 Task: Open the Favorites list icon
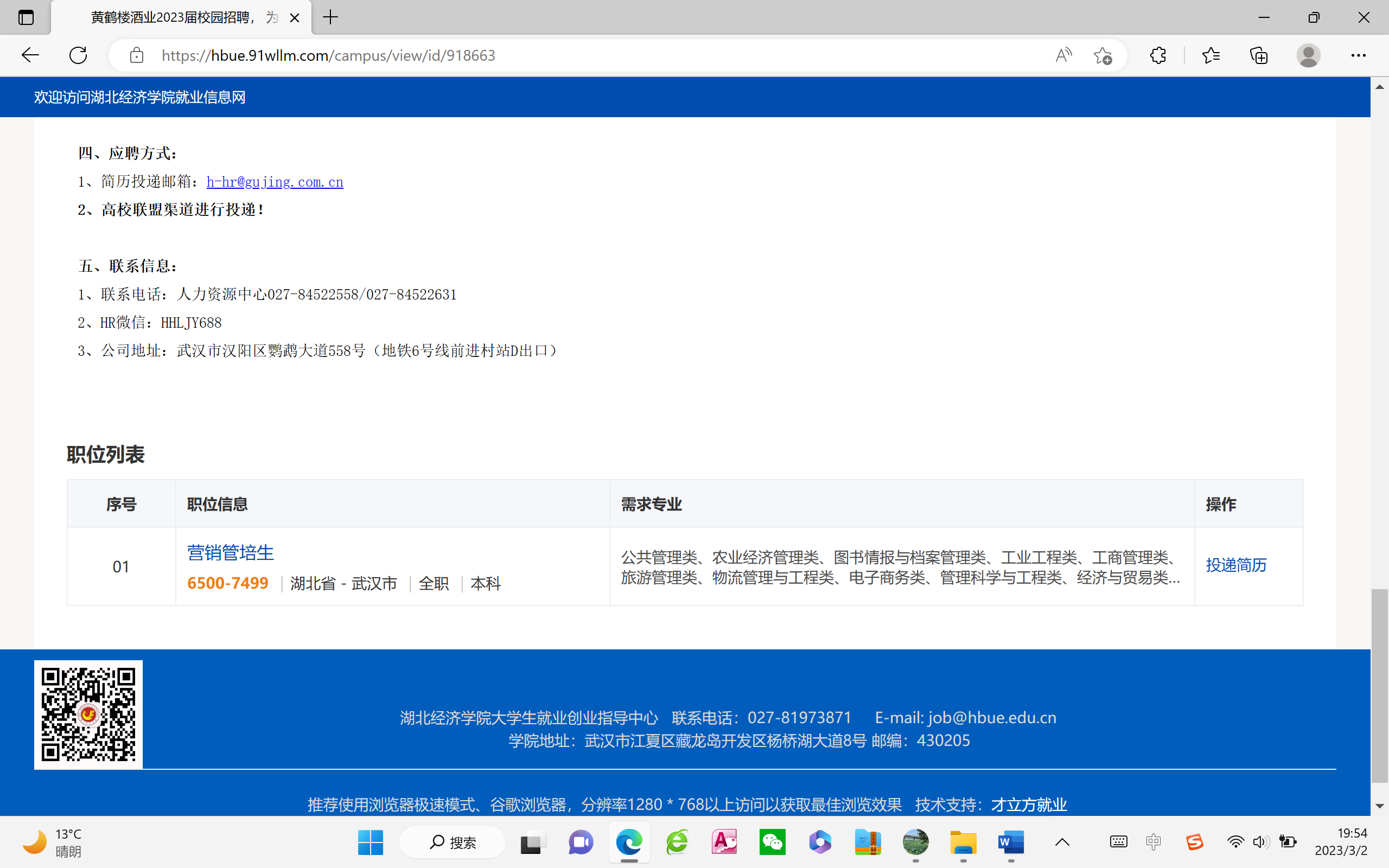point(1210,55)
